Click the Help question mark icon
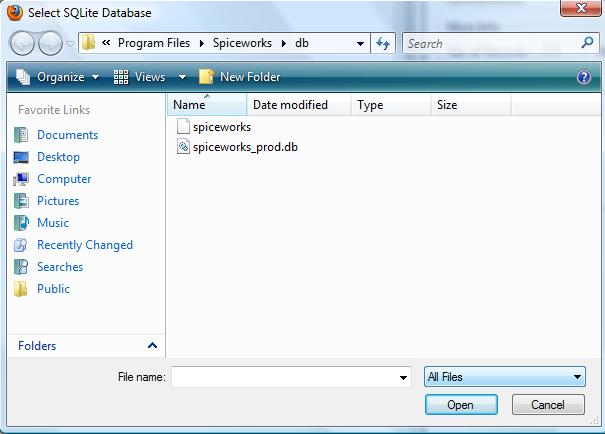 tap(584, 77)
